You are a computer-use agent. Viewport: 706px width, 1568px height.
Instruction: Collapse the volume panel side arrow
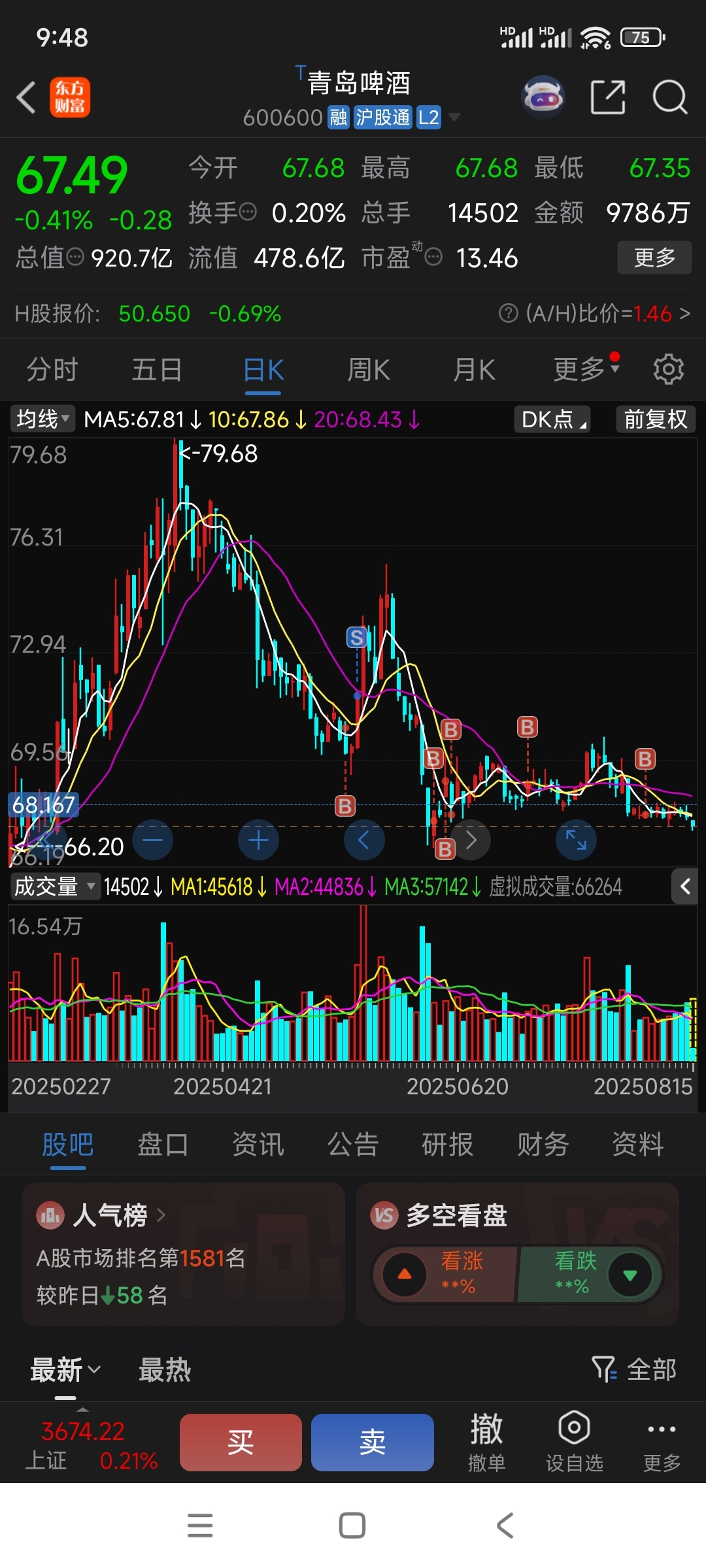click(x=685, y=887)
